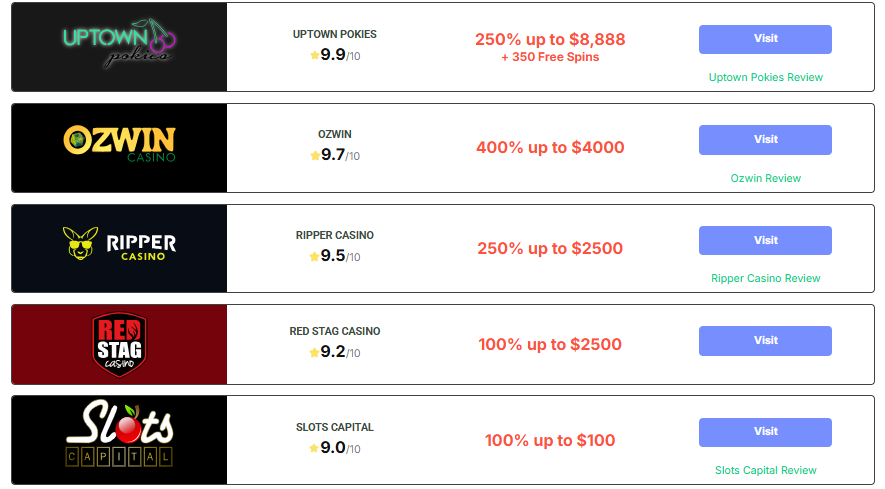Click the star icon beside 9.5 rating
Viewport: 885px width, 489px height.
[x=314, y=256]
